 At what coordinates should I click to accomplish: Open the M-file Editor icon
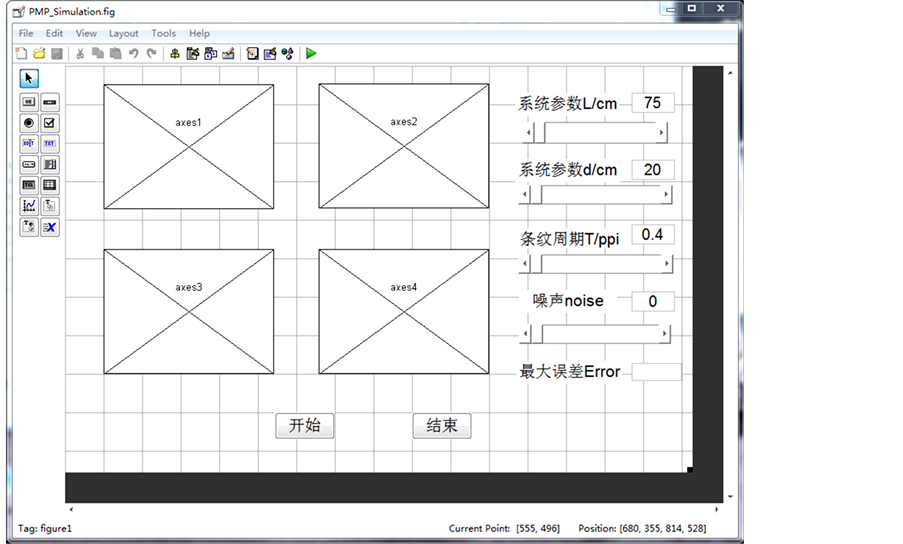pos(252,54)
